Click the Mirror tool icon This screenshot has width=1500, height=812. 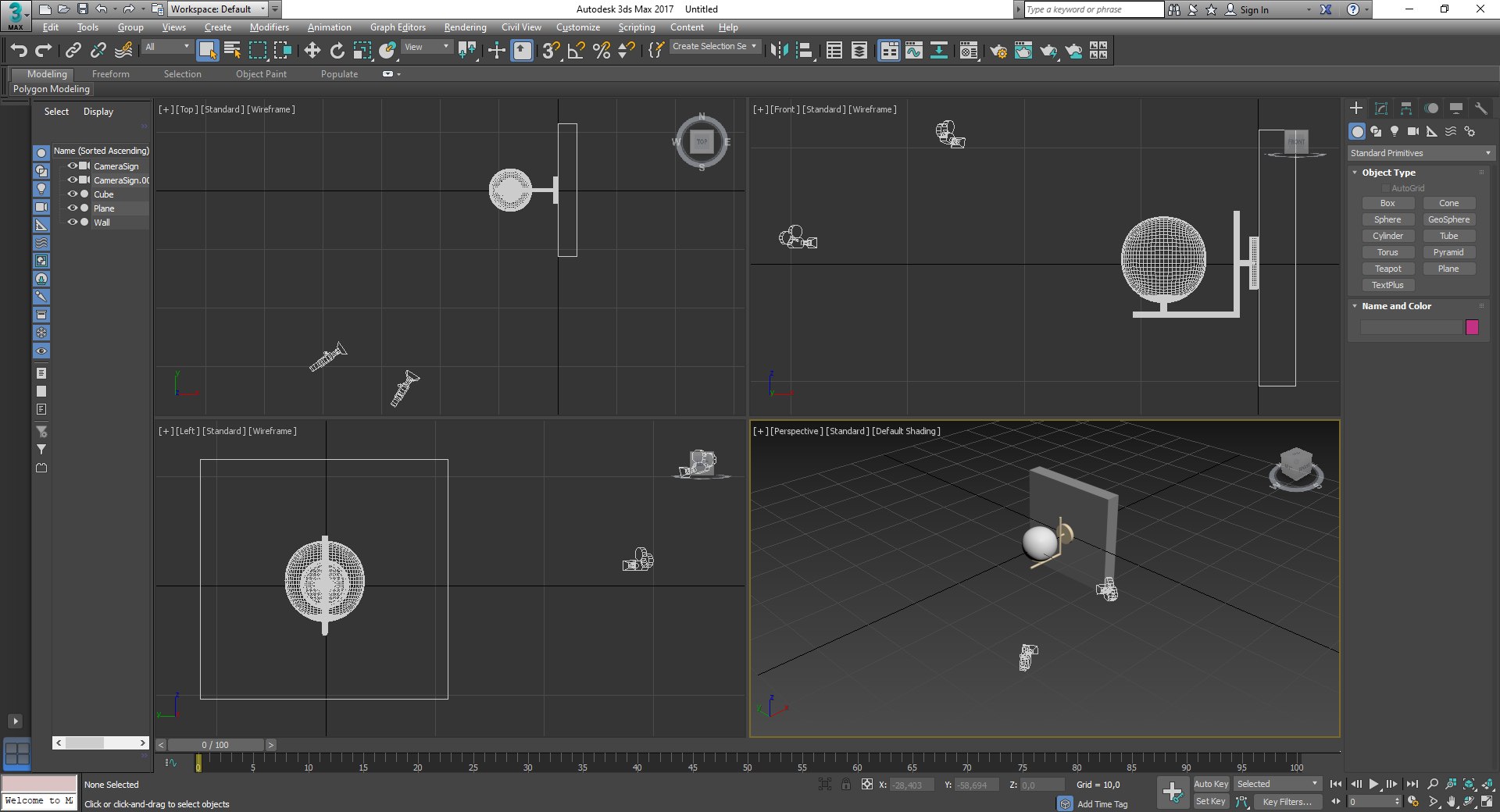779,51
